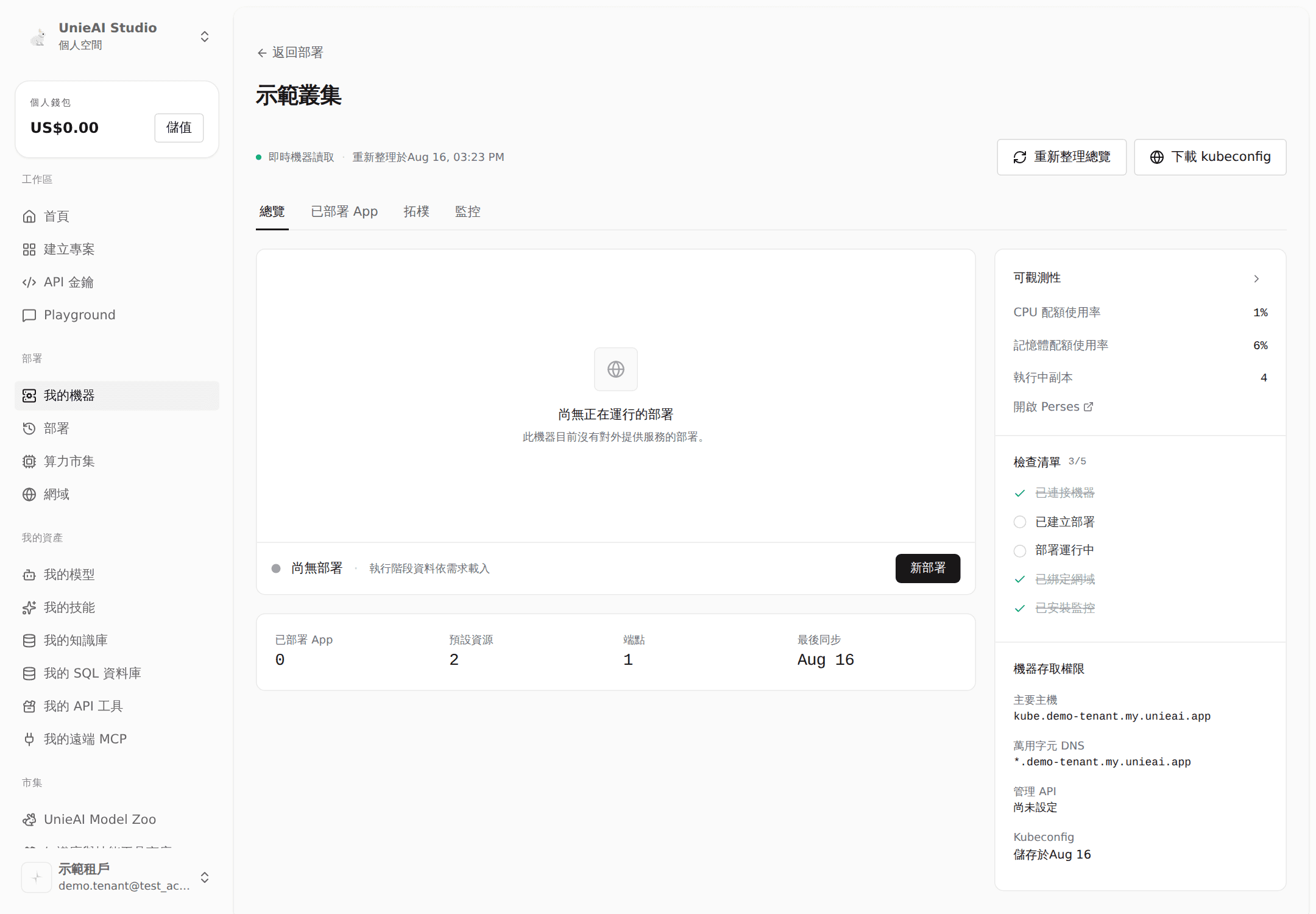Open 網域 globe icon in sidebar
The image size is (1316, 914).
[29, 494]
